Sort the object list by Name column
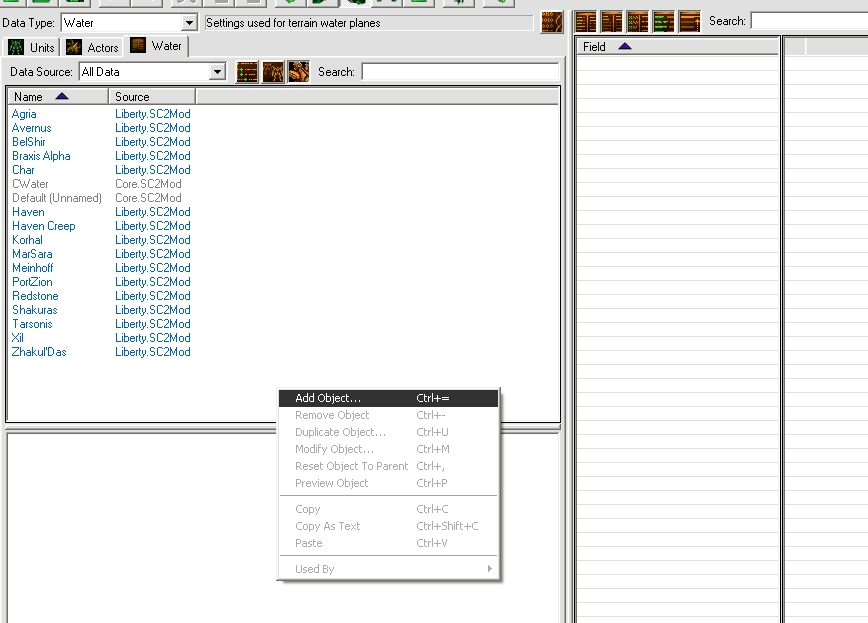Screen dimensions: 868x623 tap(58, 97)
